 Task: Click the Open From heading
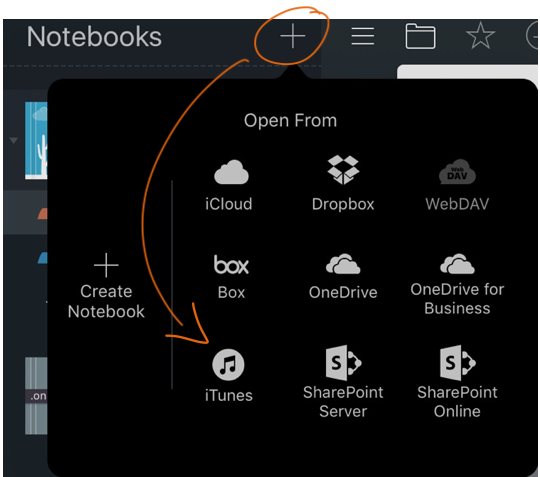290,121
